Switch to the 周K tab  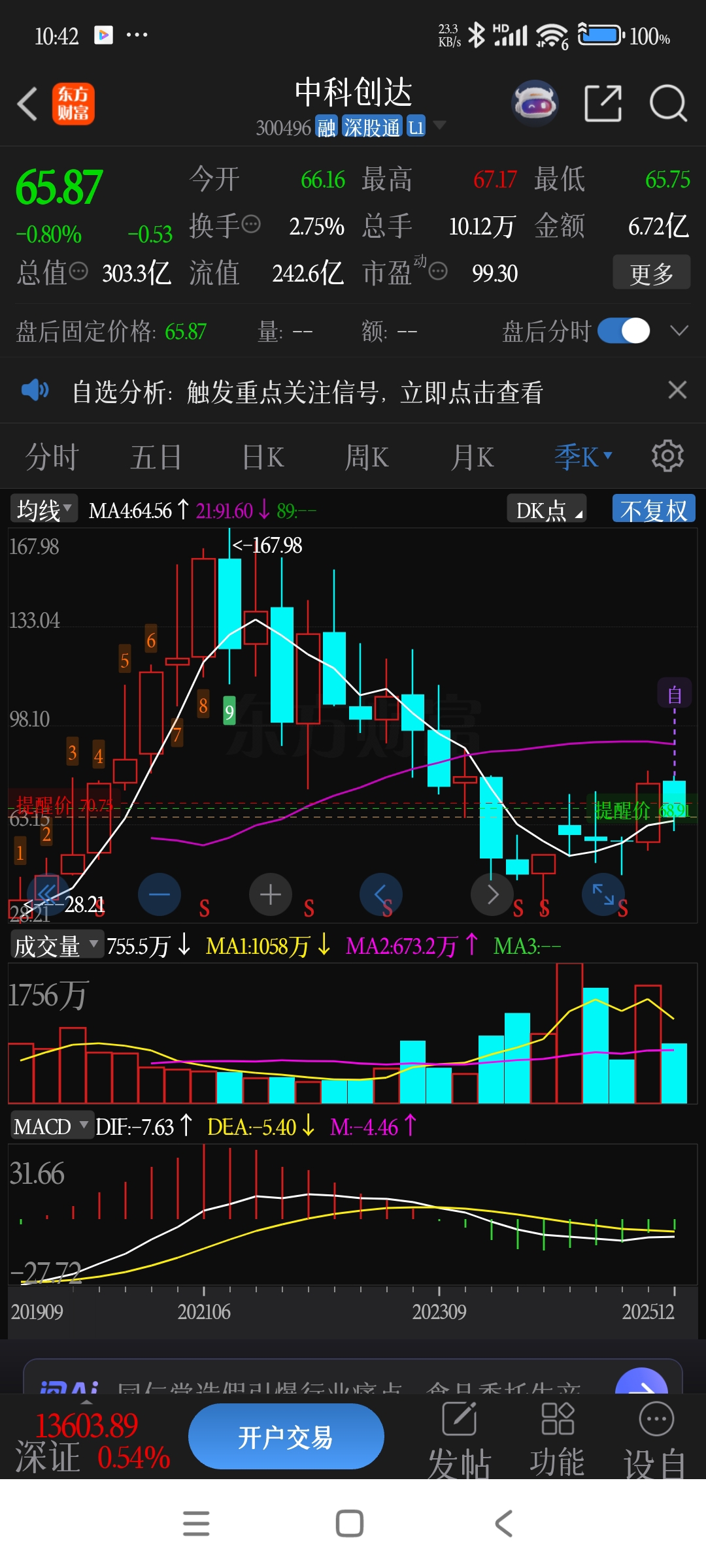point(366,456)
